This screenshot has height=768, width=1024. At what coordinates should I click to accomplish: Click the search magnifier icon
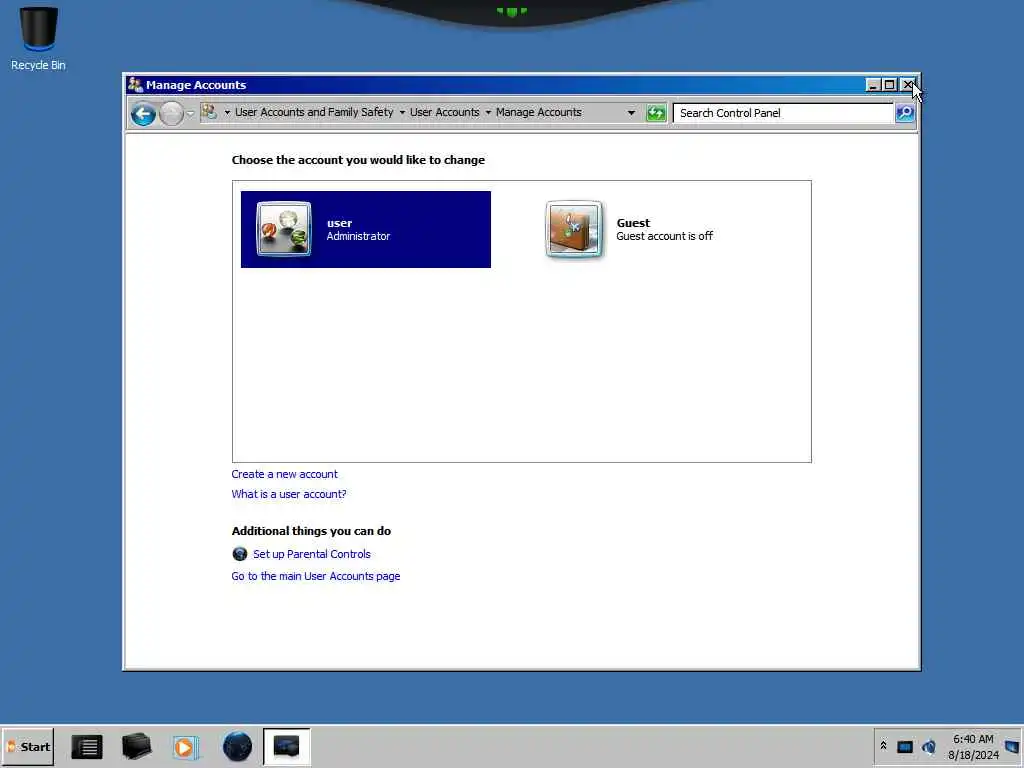point(905,113)
